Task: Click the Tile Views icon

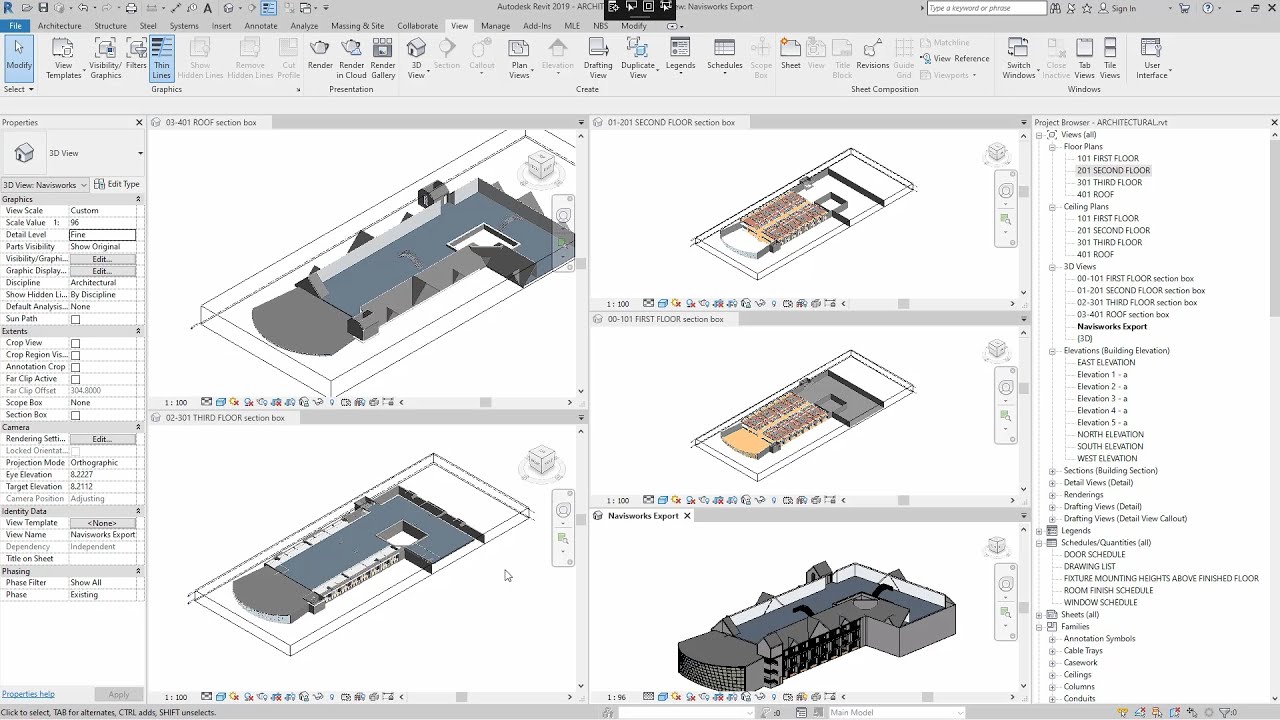Action: (x=1110, y=58)
